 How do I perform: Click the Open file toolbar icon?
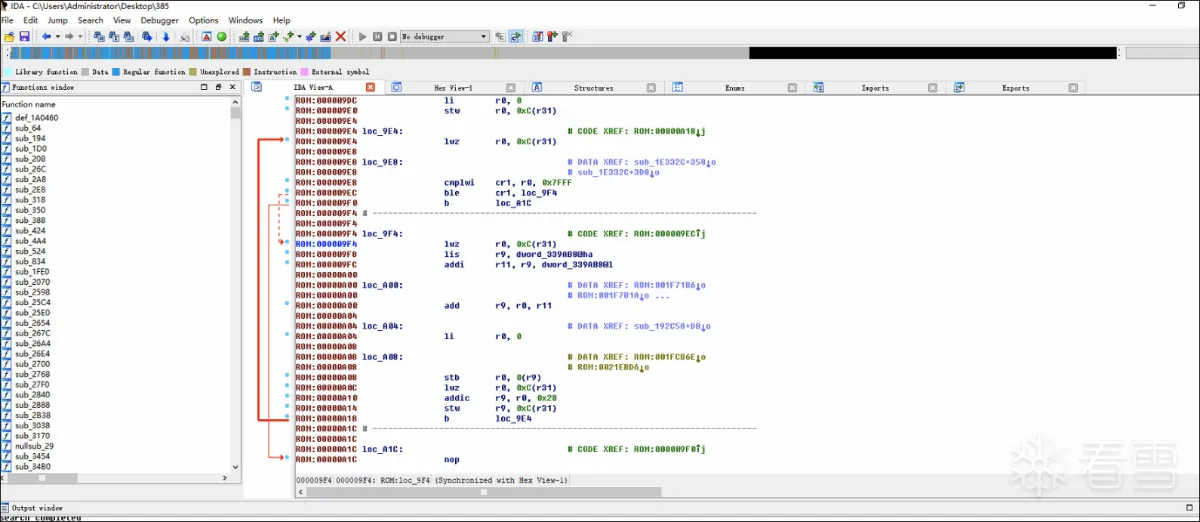click(9, 37)
